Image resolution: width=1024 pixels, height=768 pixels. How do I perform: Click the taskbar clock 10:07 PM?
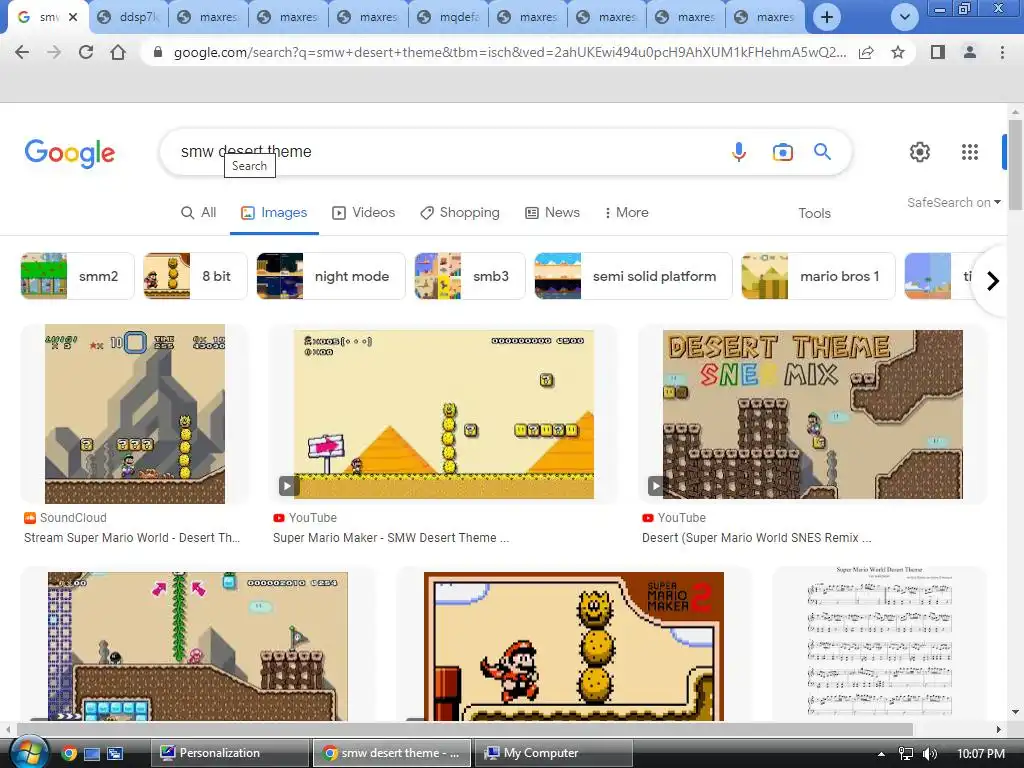click(x=981, y=754)
